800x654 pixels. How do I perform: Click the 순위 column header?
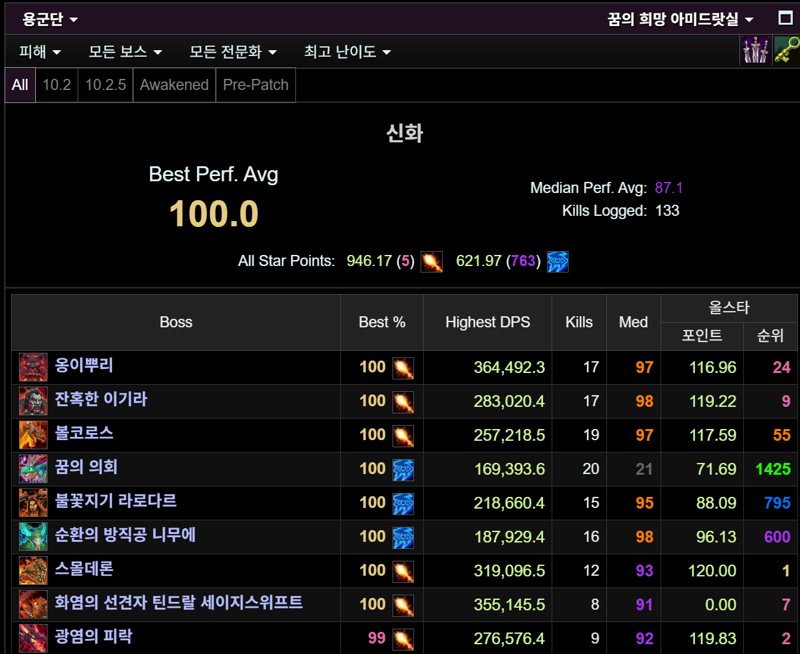[770, 336]
